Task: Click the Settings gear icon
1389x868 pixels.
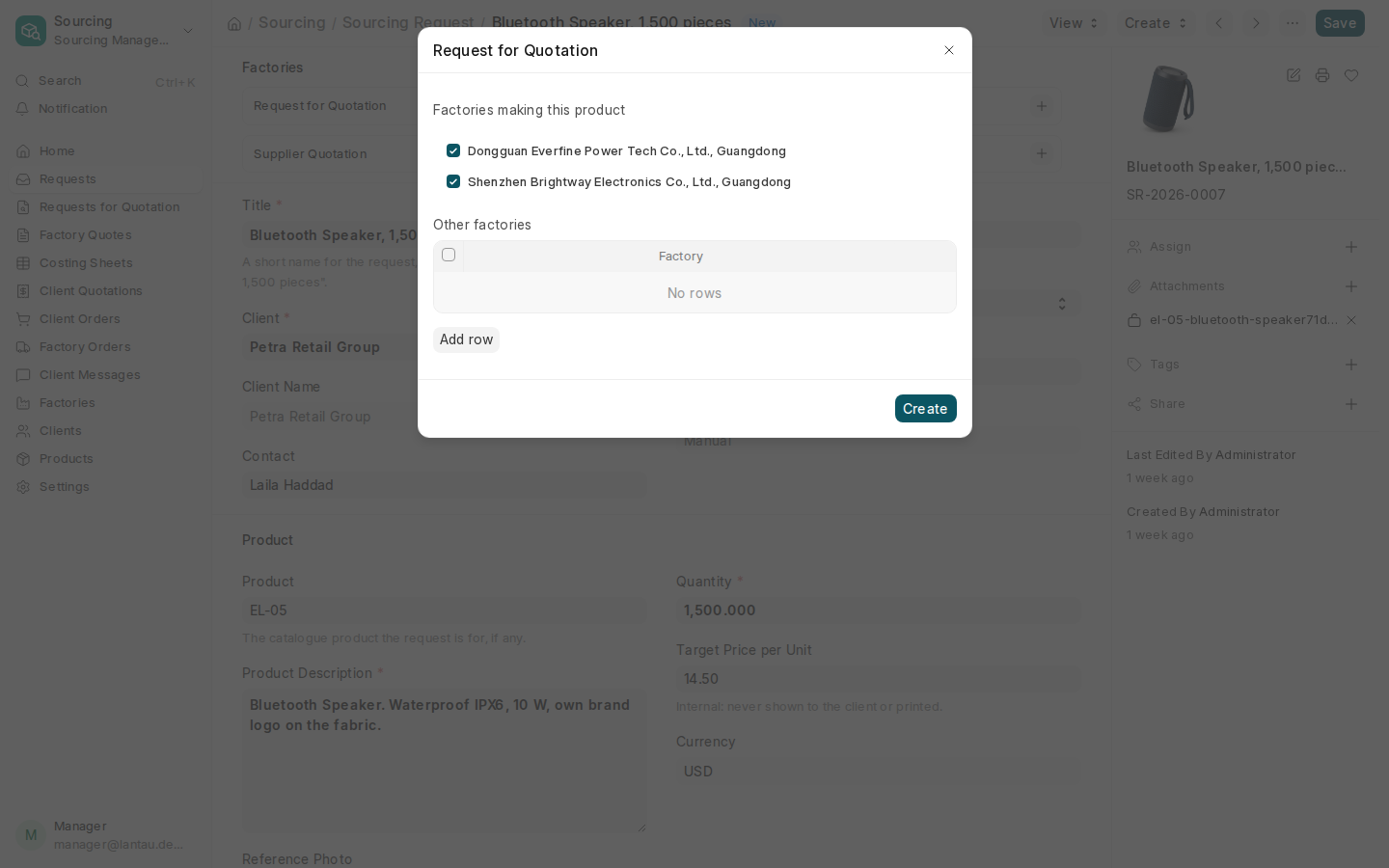Action: tap(23, 487)
